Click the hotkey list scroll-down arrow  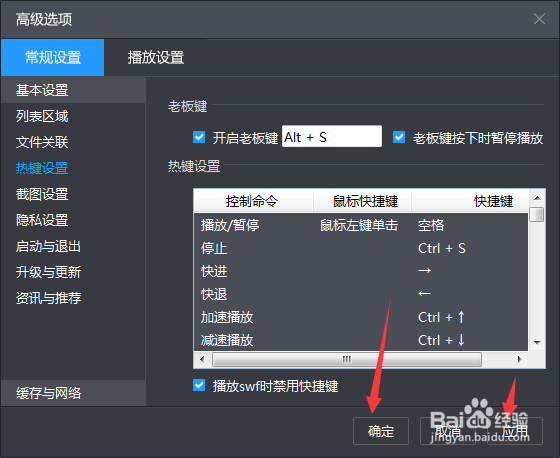537,343
